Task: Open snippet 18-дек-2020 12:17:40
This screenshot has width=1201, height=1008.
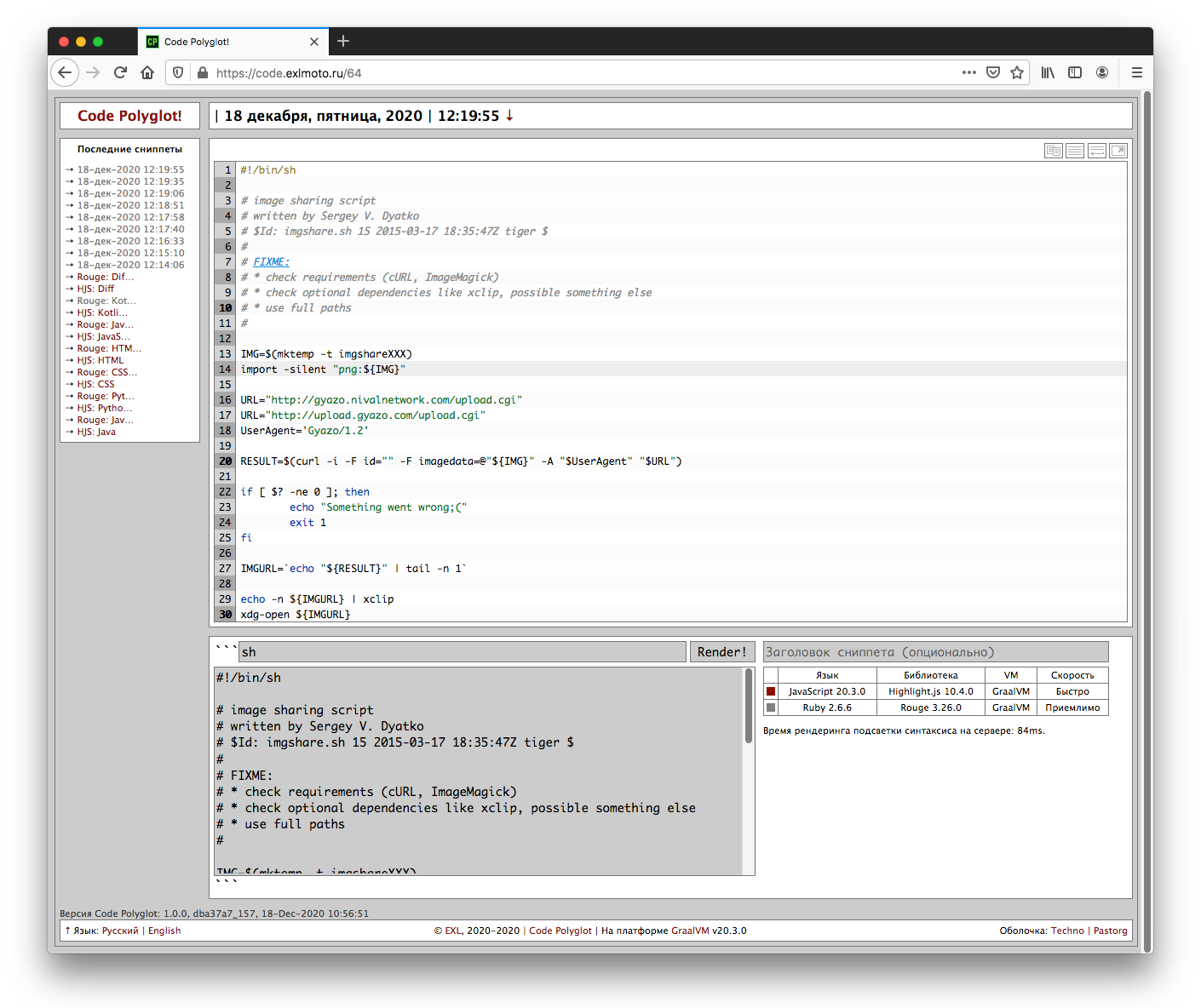Action: coord(130,229)
